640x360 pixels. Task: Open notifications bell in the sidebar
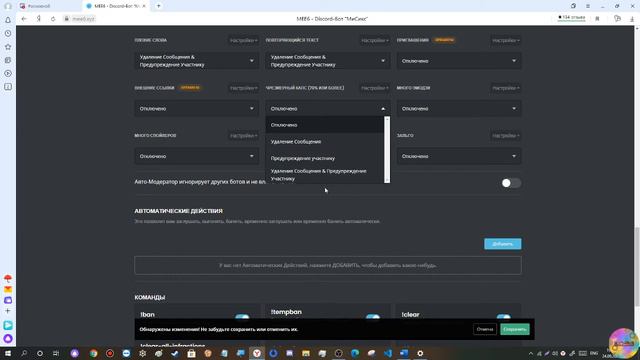[8, 20]
